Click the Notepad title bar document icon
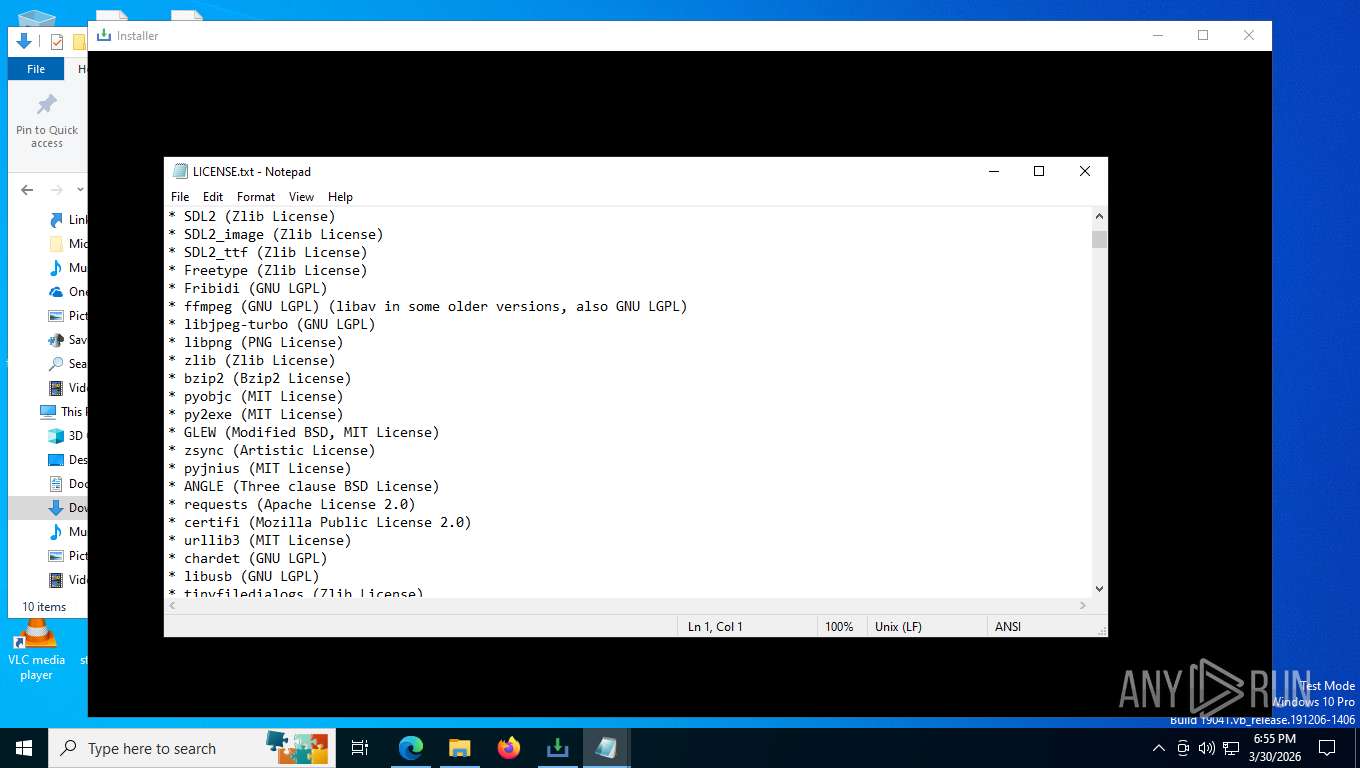The height and width of the screenshot is (768, 1360). (x=180, y=171)
